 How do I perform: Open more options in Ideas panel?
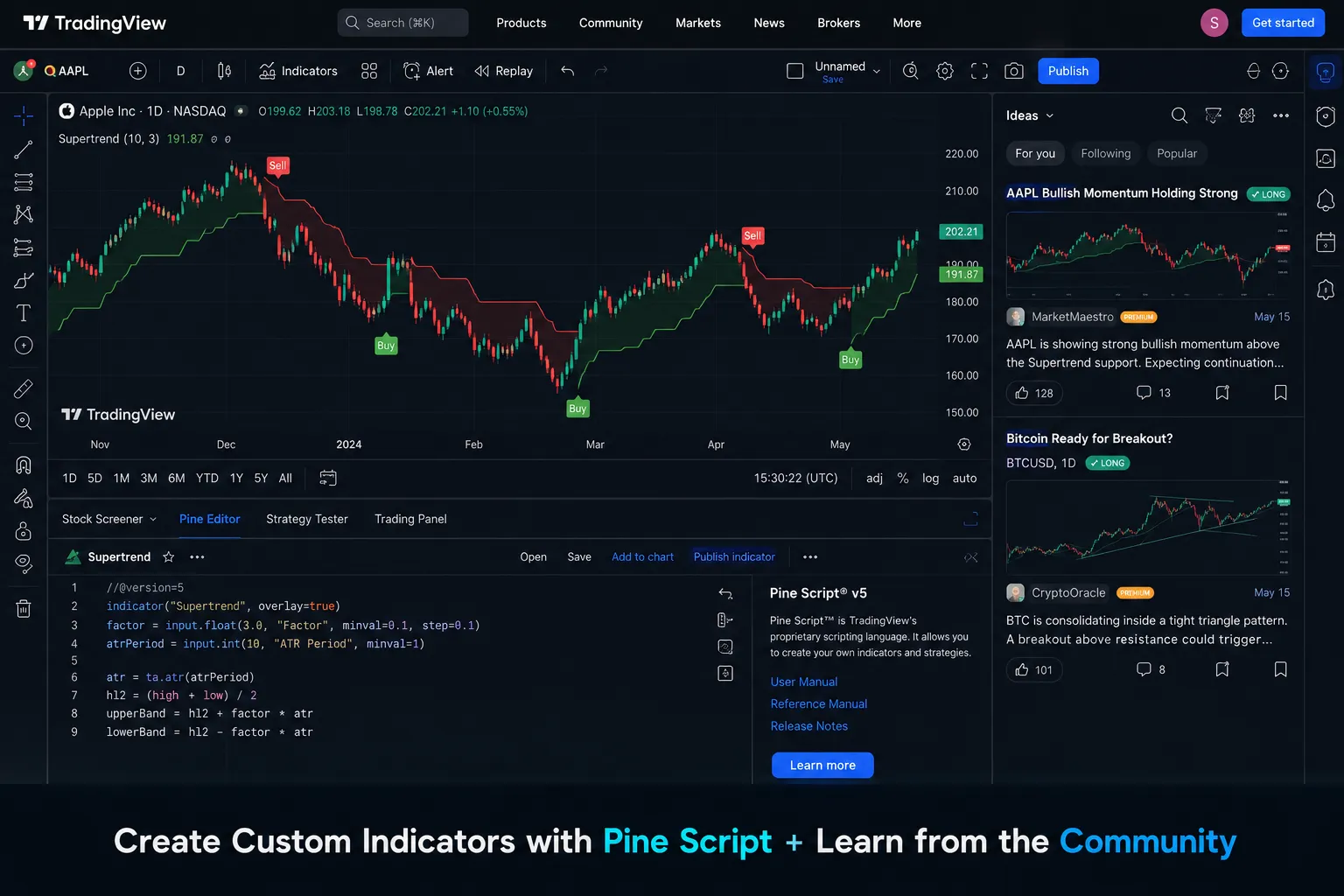(1281, 115)
